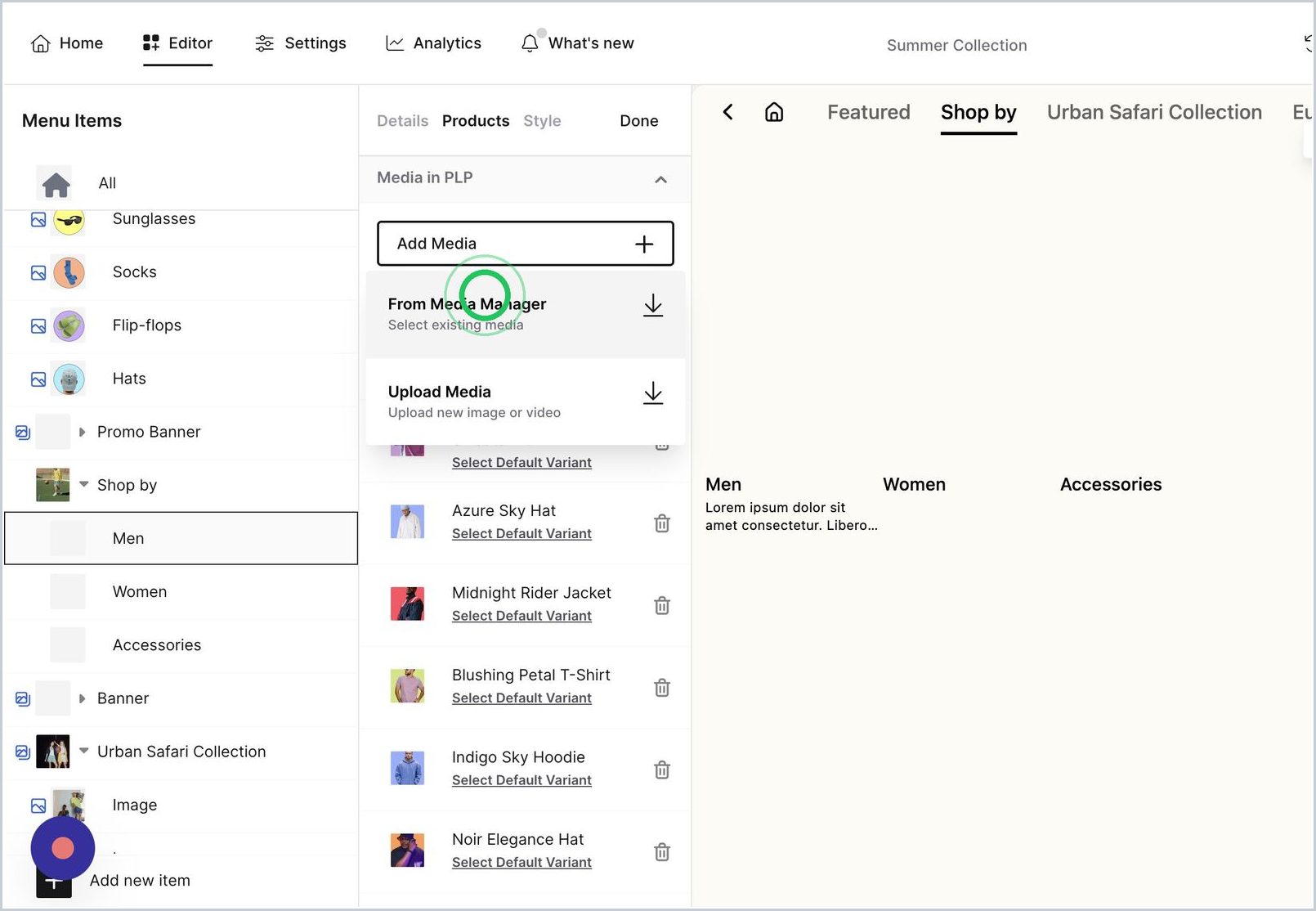
Task: Click the Socks item image-type icon
Action: [38, 272]
